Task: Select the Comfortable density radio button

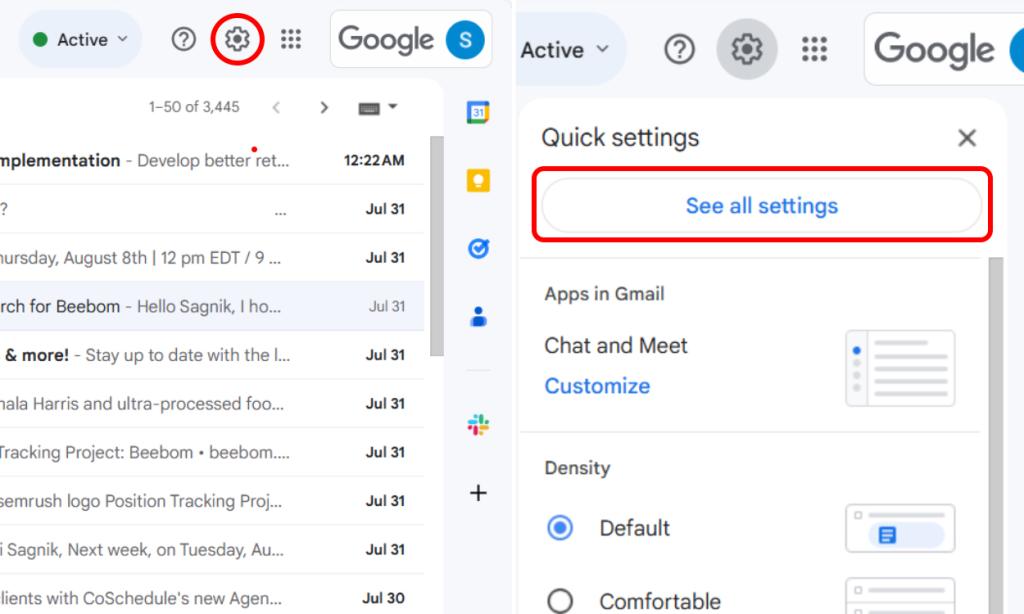Action: [560, 601]
